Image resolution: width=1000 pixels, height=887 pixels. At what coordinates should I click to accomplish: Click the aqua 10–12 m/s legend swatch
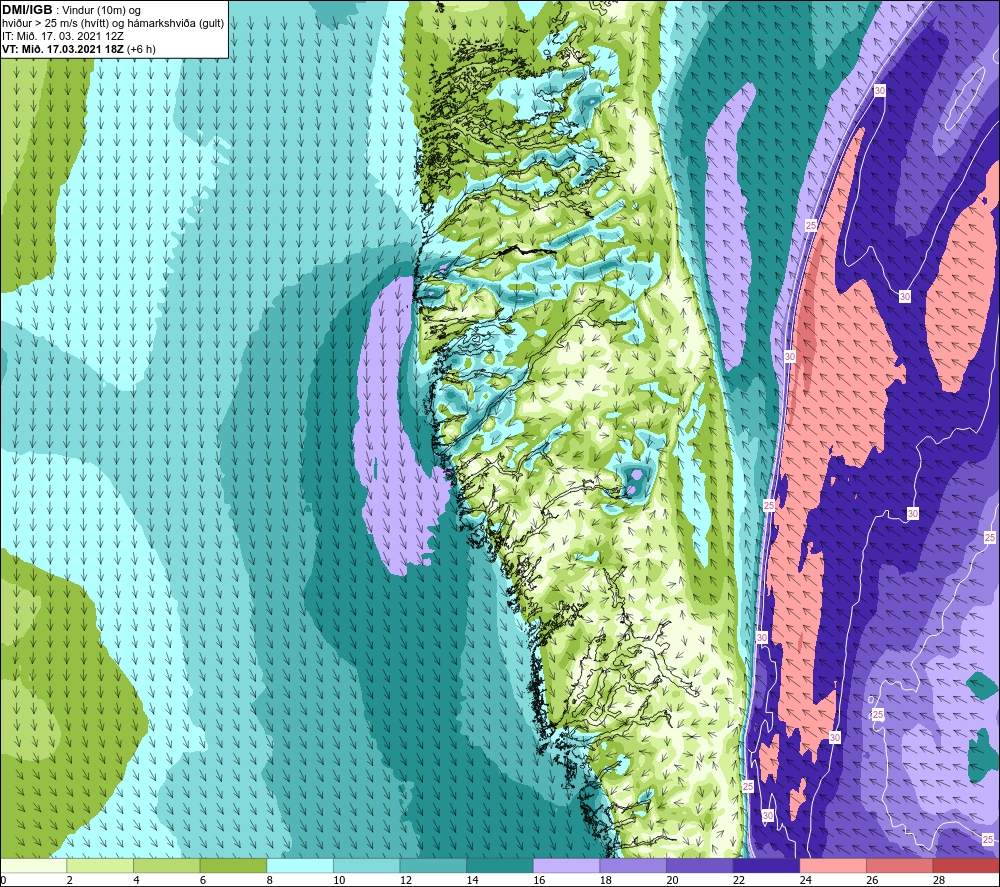coord(366,866)
